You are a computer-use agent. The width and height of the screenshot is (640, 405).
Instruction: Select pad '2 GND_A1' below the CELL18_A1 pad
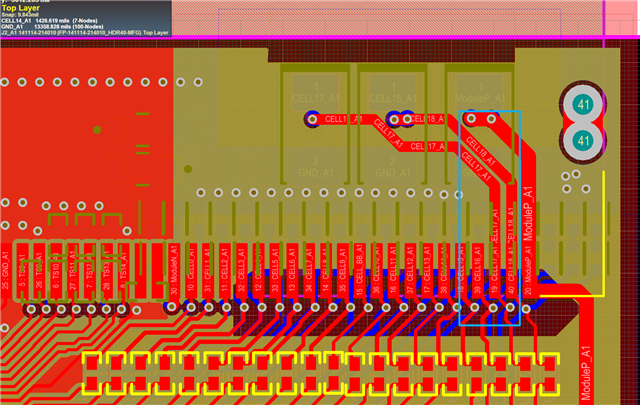click(x=393, y=165)
